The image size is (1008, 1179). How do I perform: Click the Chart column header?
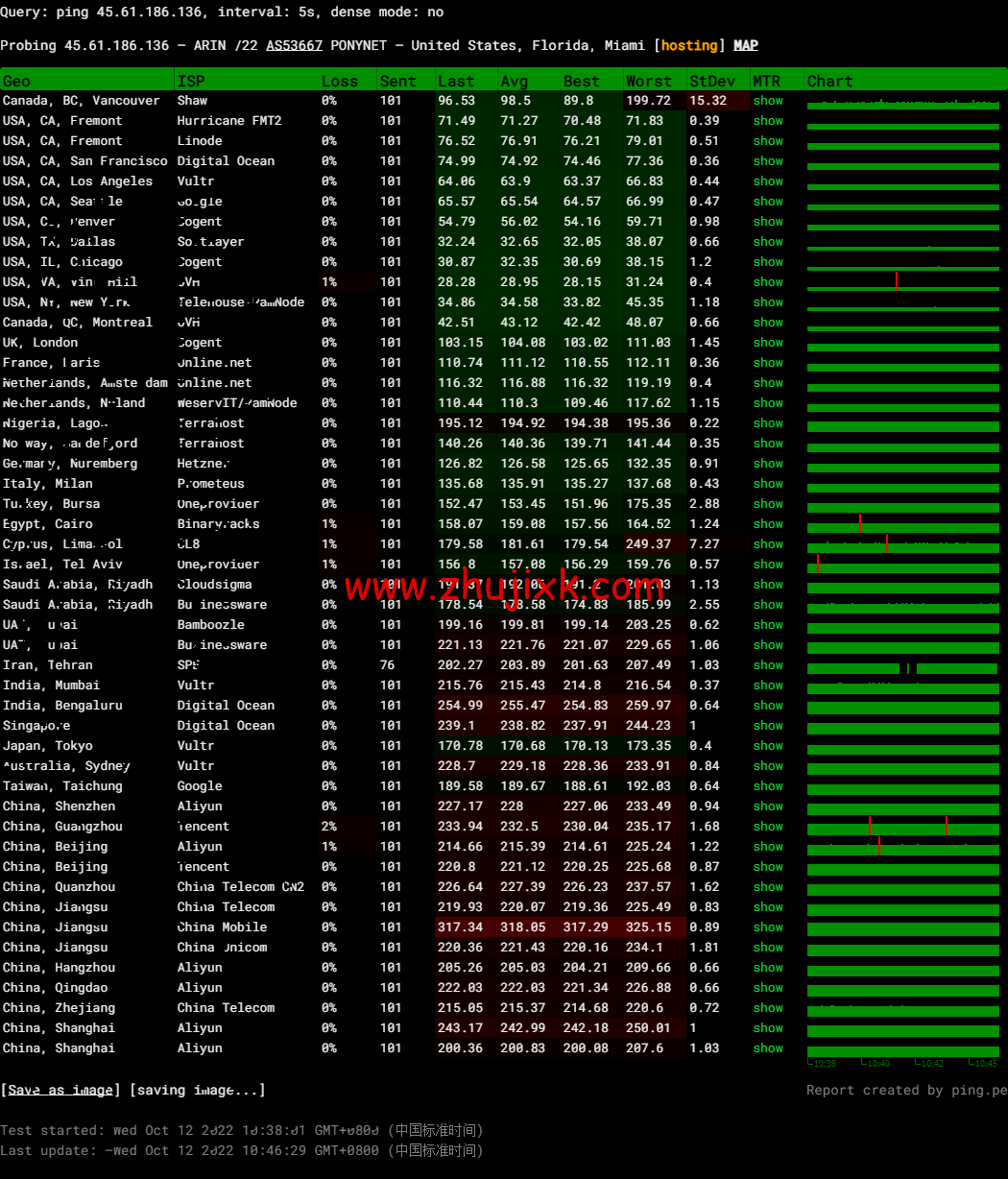coord(829,81)
